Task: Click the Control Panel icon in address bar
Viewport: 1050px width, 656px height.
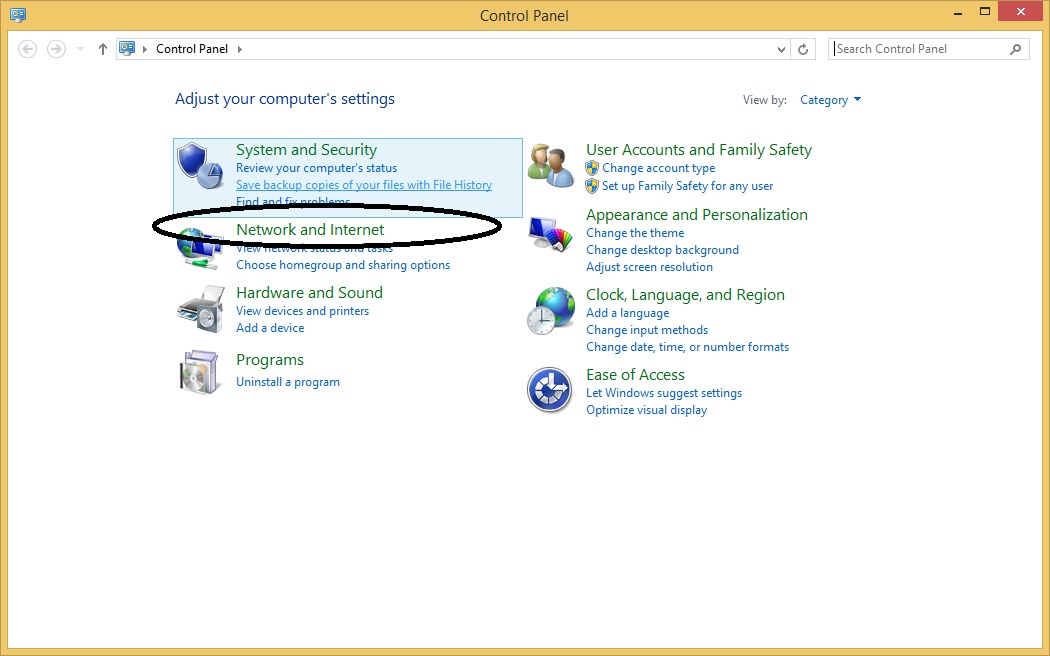Action: tap(127, 48)
